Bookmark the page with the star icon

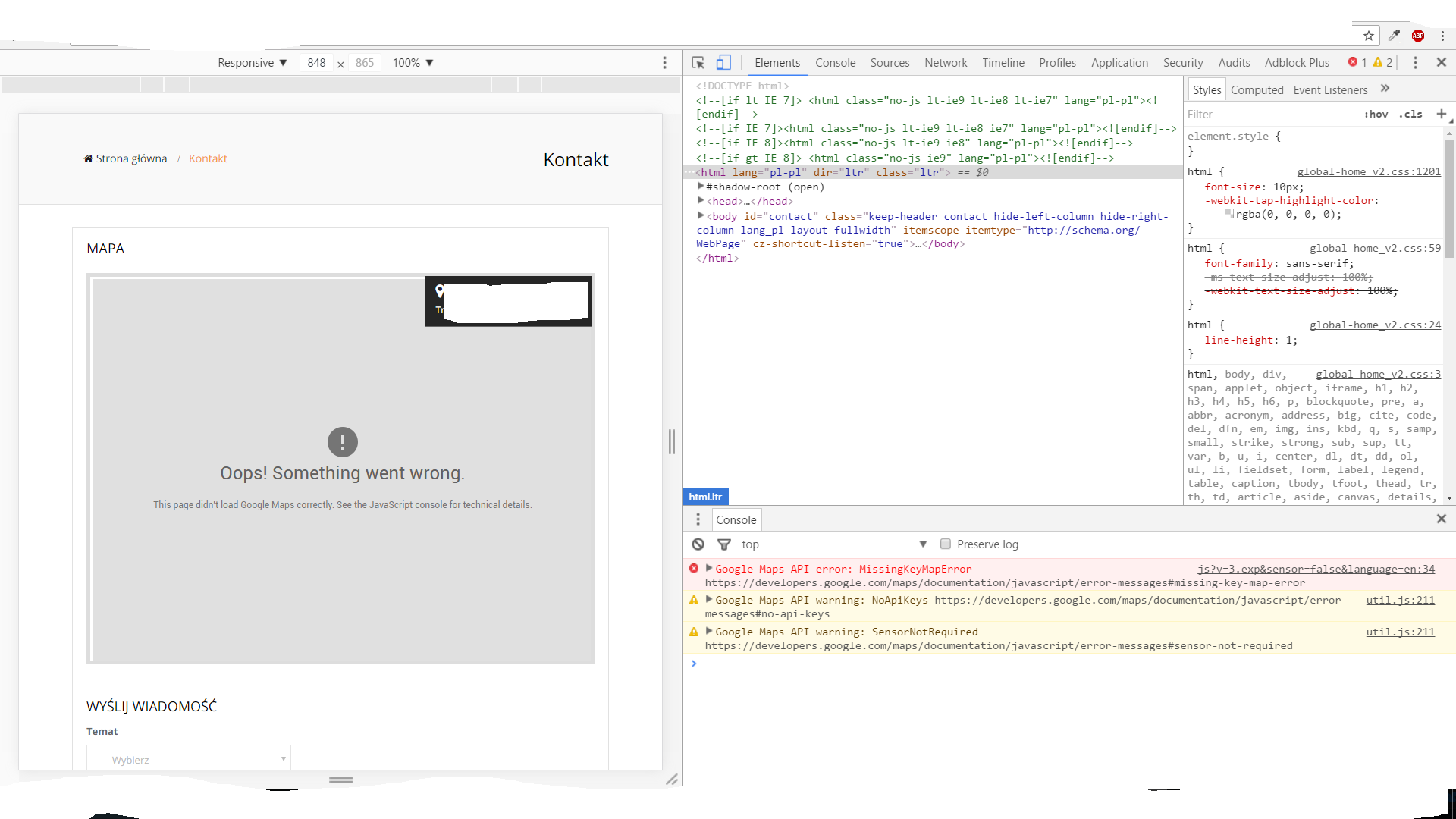tap(1368, 36)
